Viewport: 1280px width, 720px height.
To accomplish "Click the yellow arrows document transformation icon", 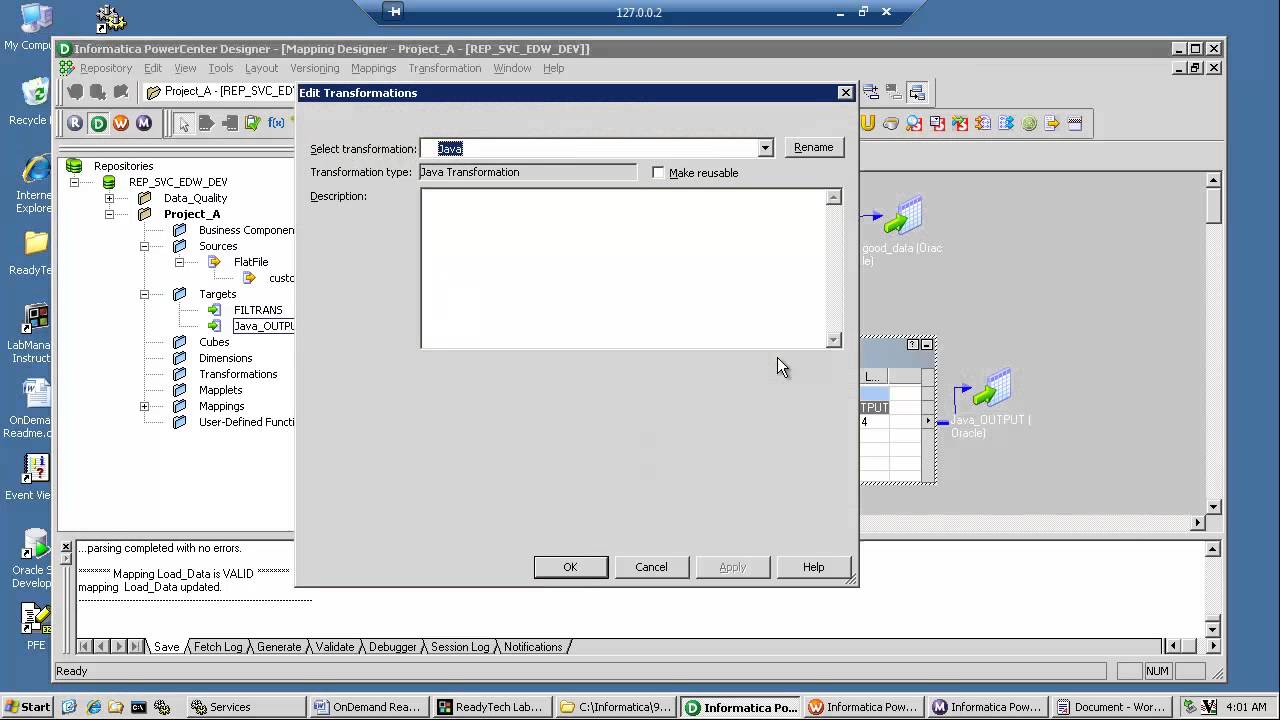I will [983, 123].
